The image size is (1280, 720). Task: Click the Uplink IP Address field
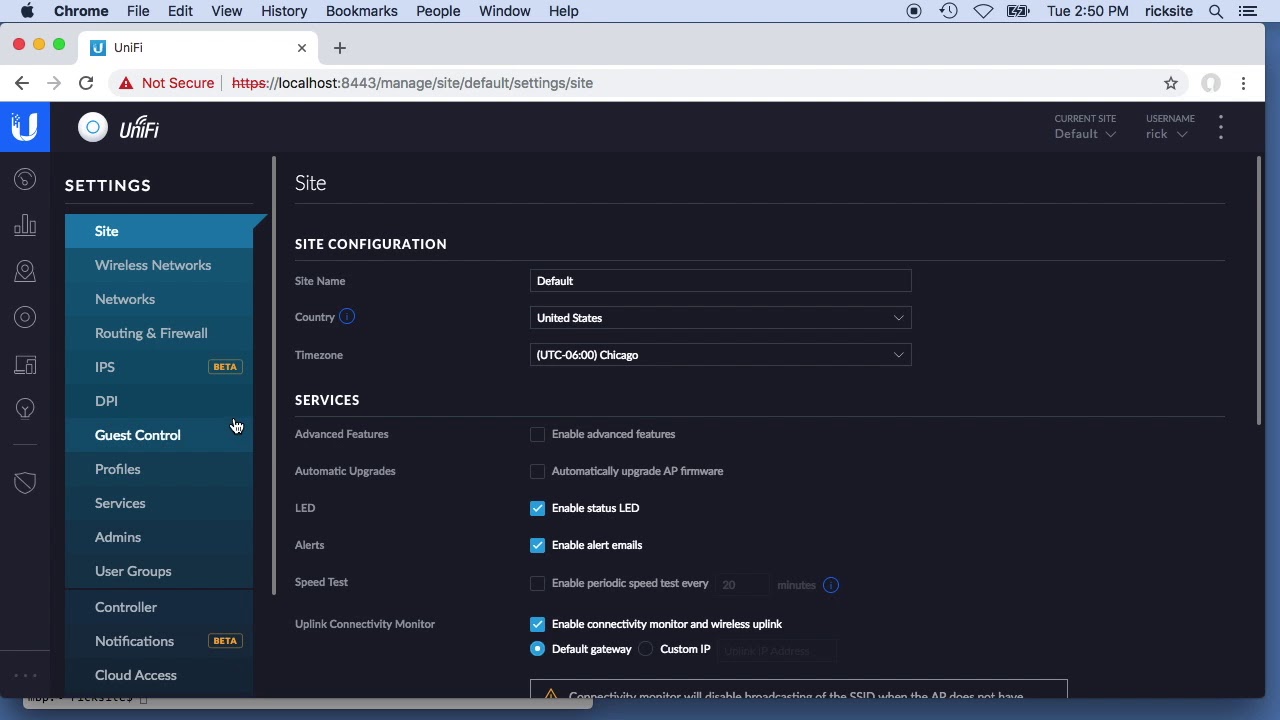[777, 651]
